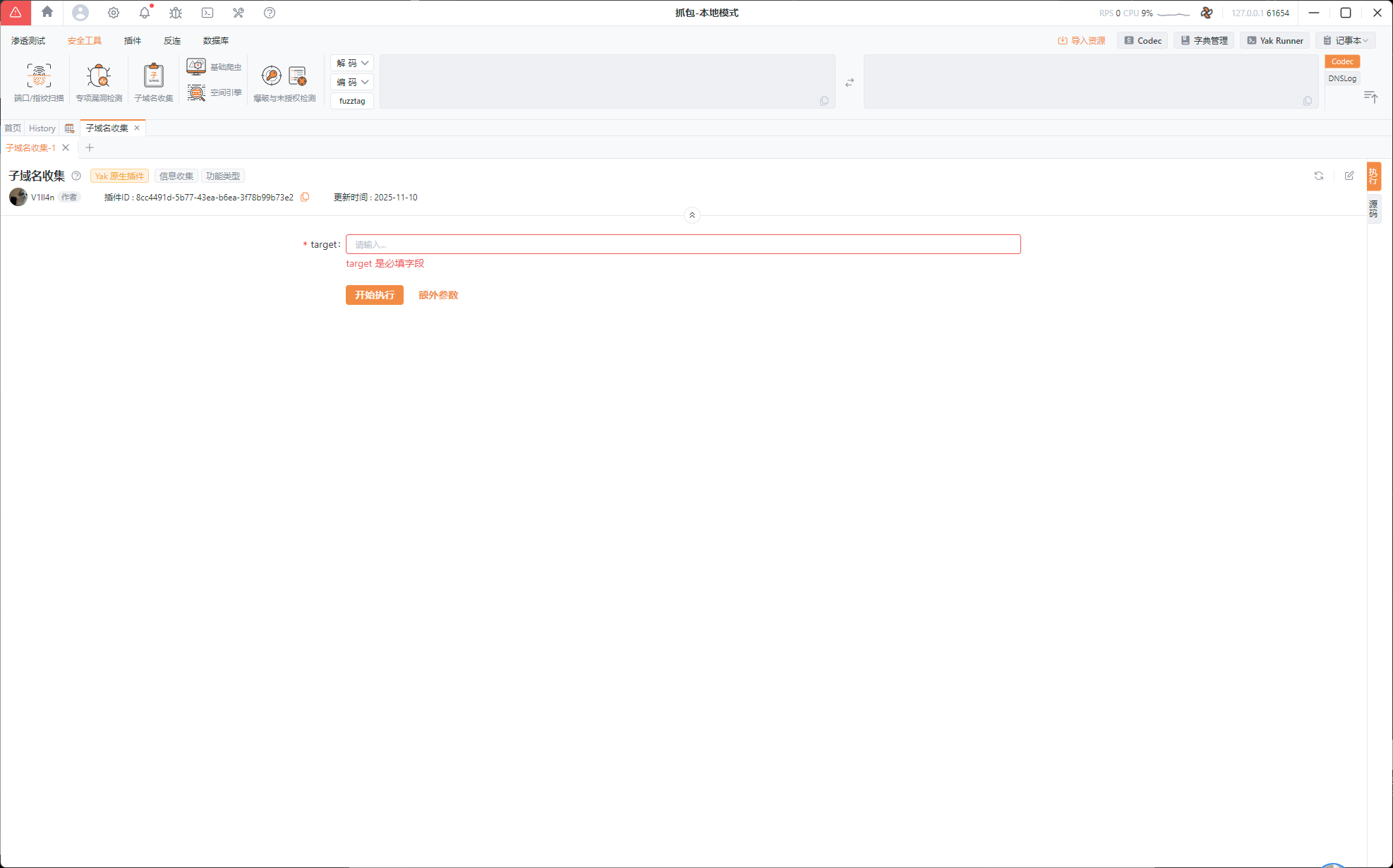Copy the plugin ID

[x=305, y=198]
